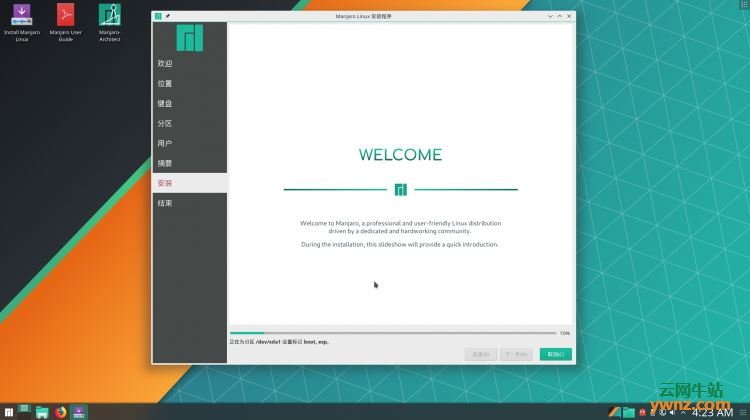The height and width of the screenshot is (420, 750).
Task: Close the Manjaro Linux installer window
Action: [x=569, y=16]
